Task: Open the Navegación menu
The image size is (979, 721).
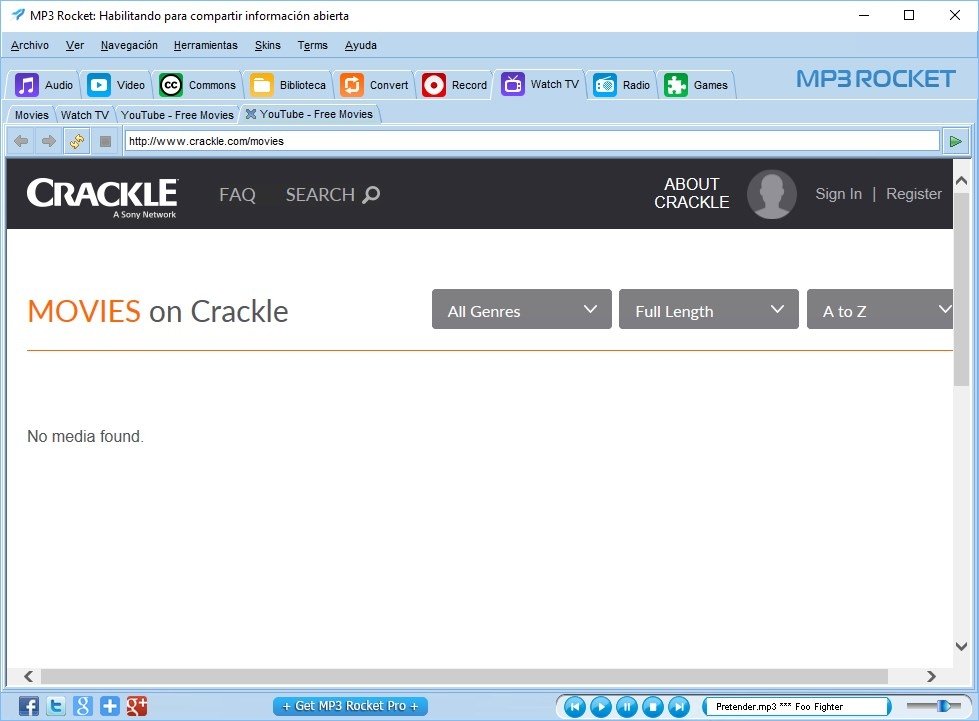Action: 129,45
